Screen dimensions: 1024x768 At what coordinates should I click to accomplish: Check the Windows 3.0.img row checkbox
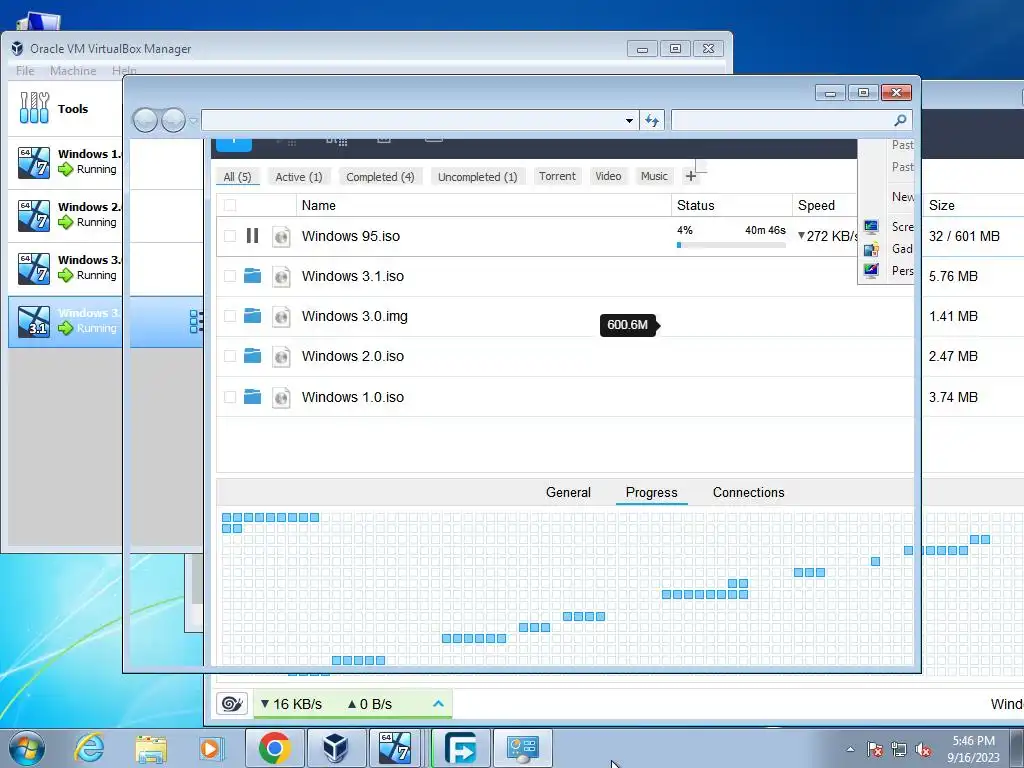[x=230, y=316]
